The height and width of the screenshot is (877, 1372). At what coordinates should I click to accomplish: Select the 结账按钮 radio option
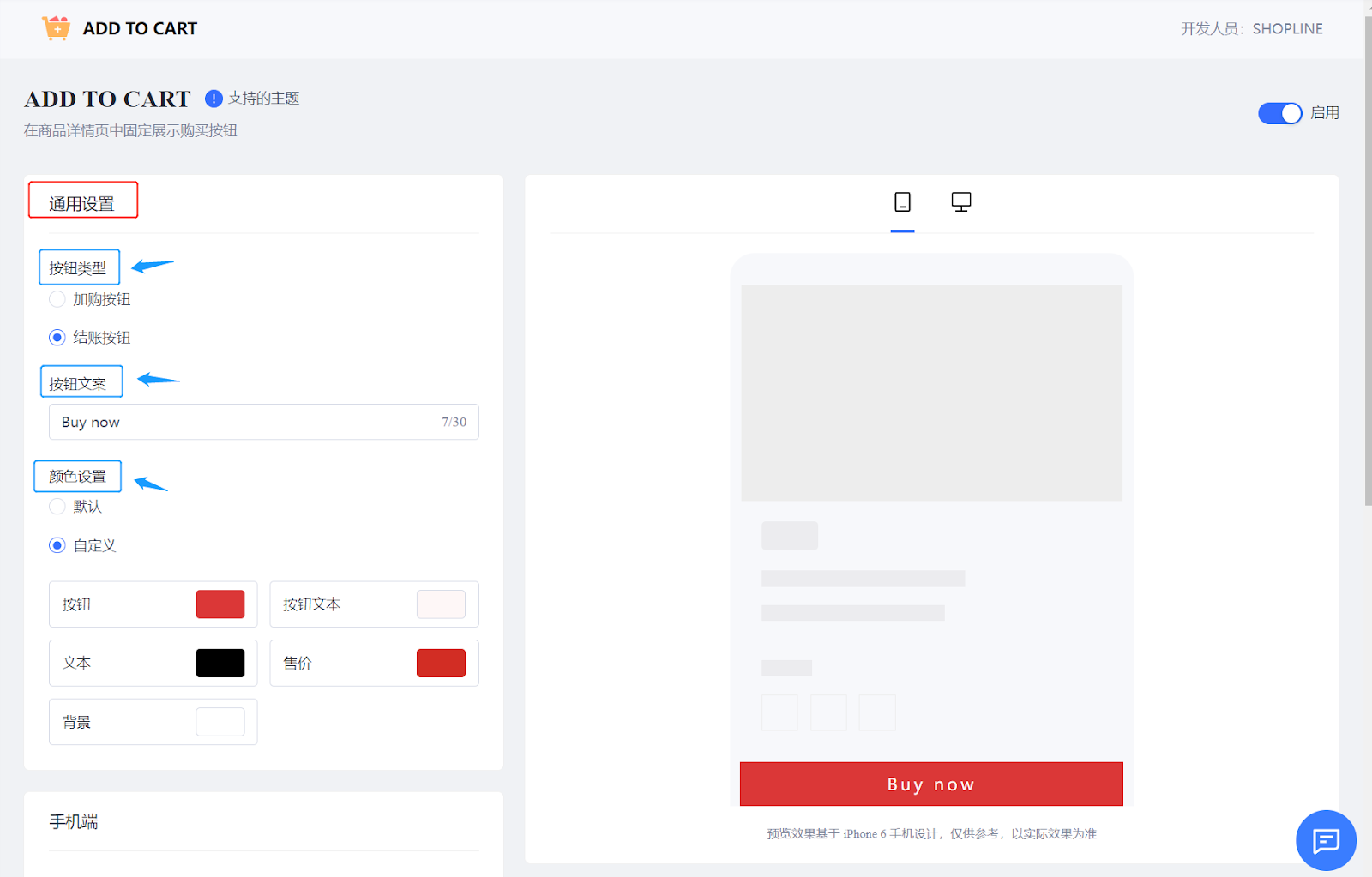(x=57, y=338)
